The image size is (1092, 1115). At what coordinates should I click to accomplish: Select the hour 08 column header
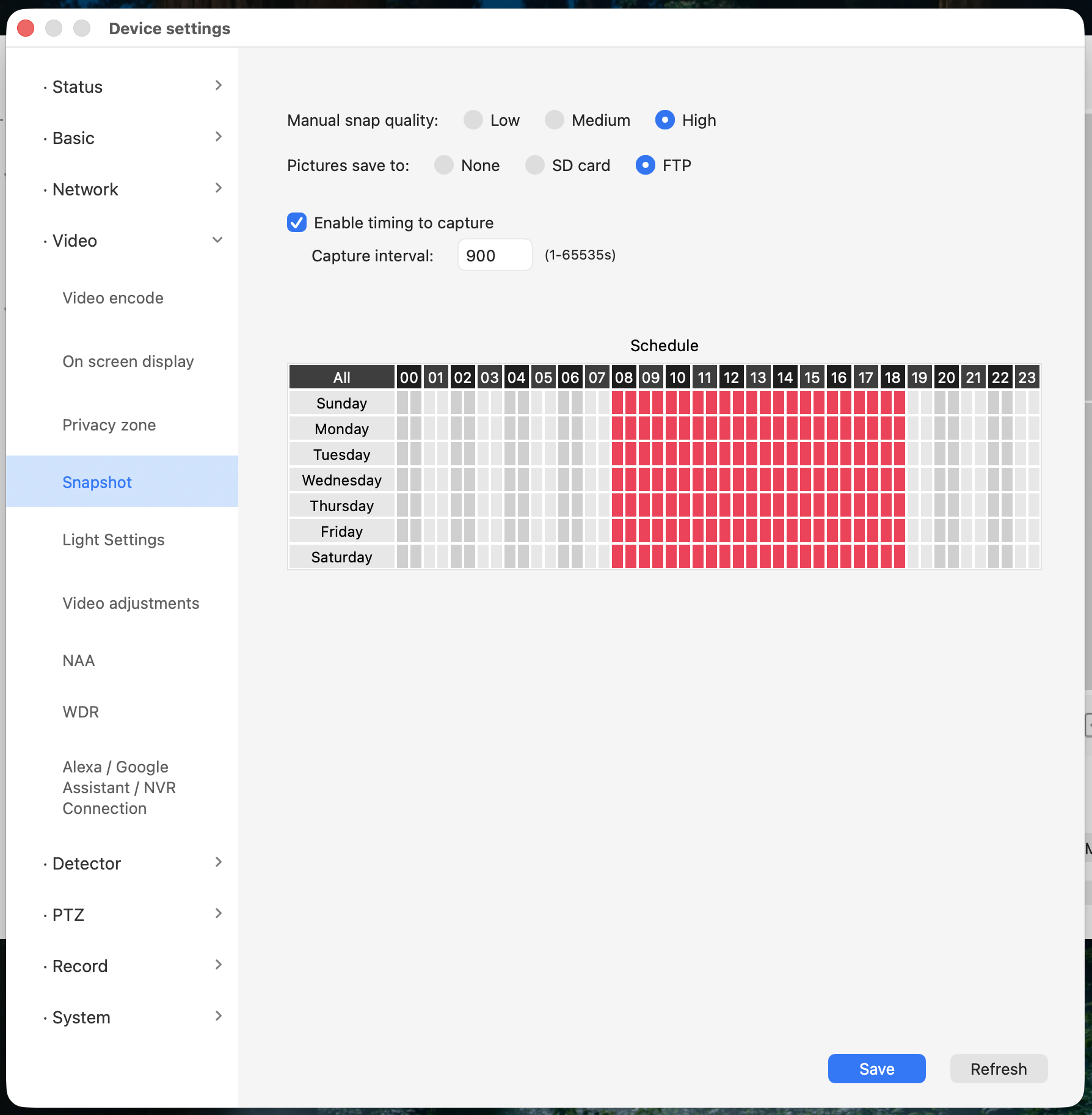click(x=624, y=377)
